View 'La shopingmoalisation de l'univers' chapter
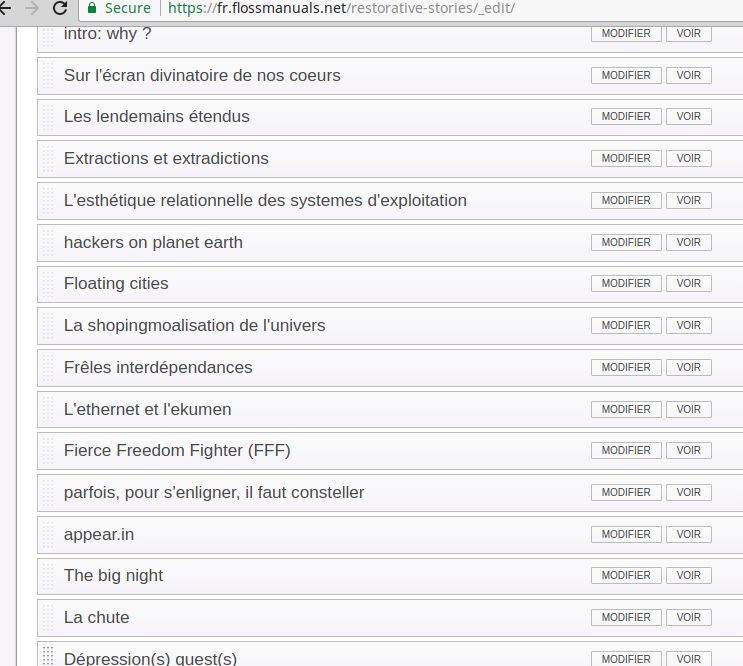The width and height of the screenshot is (743, 666). pos(688,326)
